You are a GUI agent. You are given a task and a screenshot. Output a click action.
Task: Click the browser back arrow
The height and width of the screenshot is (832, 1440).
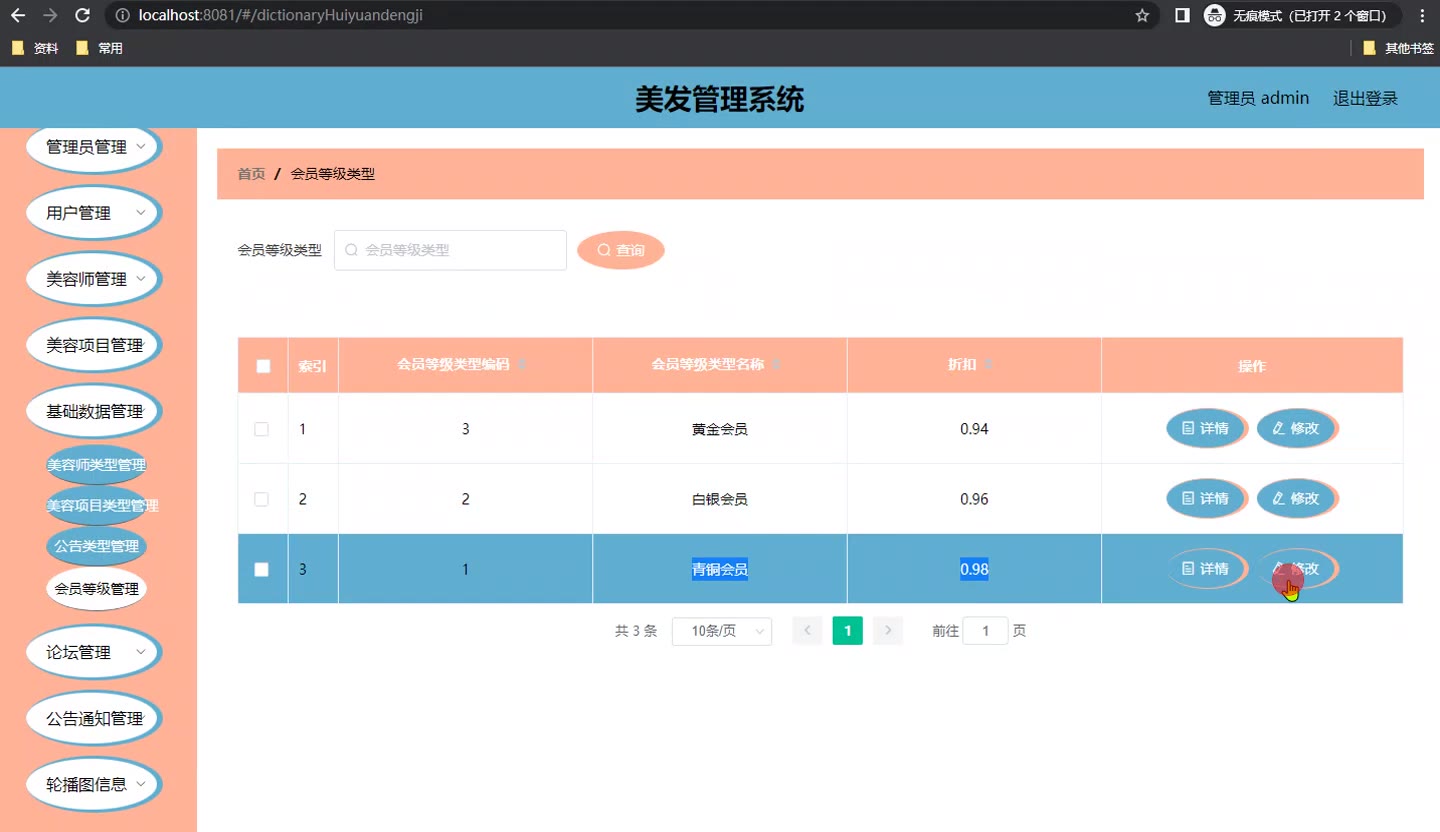[x=18, y=15]
